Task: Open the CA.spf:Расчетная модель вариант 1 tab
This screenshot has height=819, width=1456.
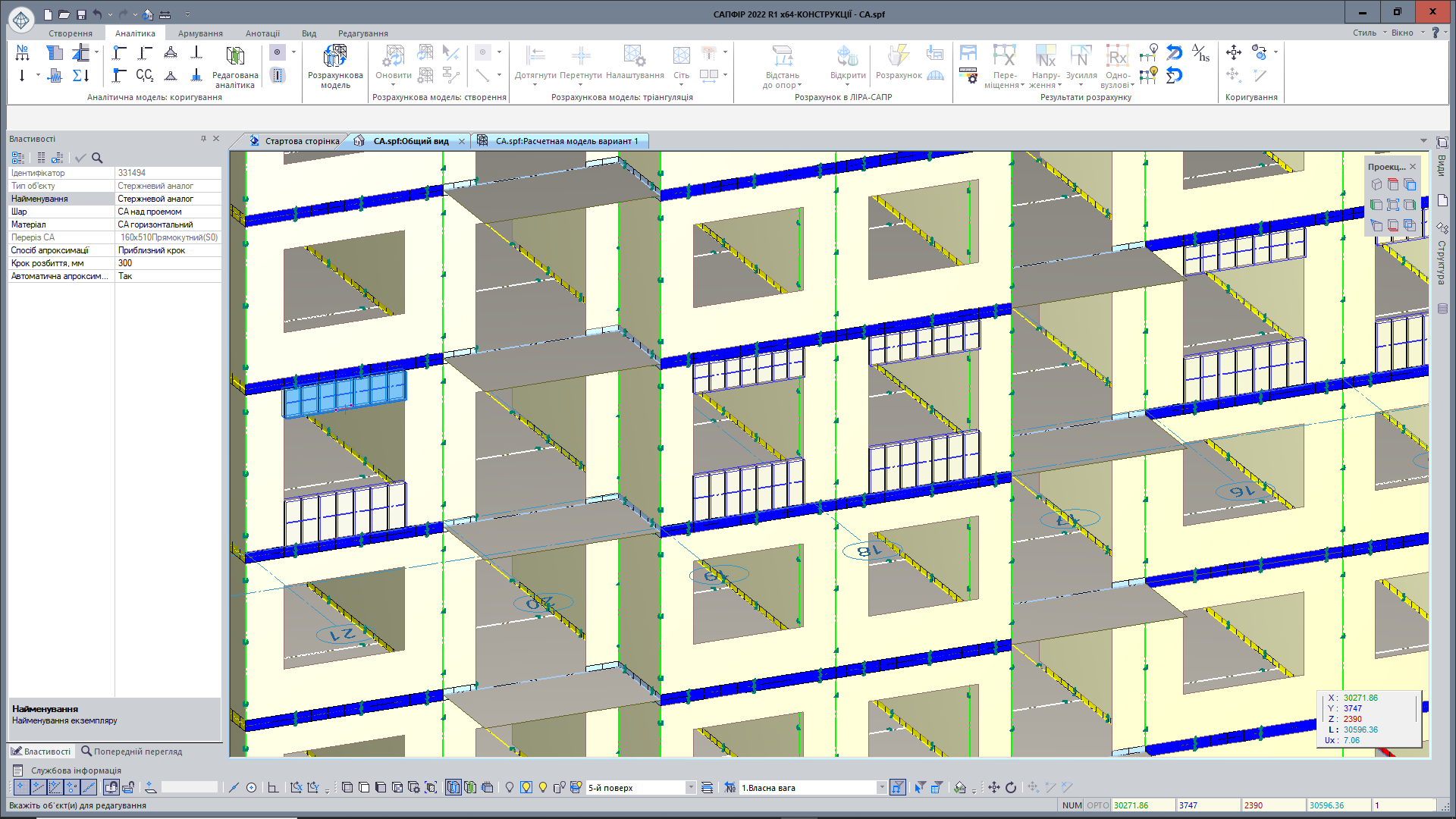Action: [566, 141]
